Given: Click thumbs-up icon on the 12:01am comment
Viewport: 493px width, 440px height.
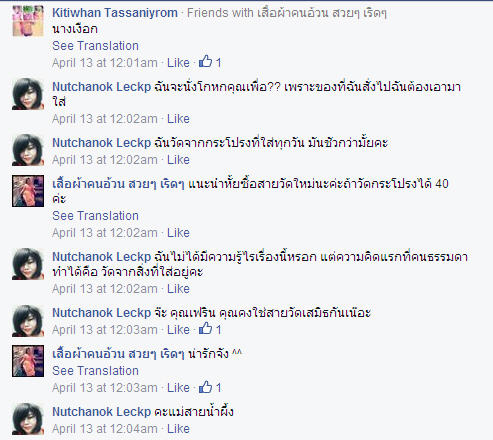Looking at the screenshot, I should click(205, 61).
